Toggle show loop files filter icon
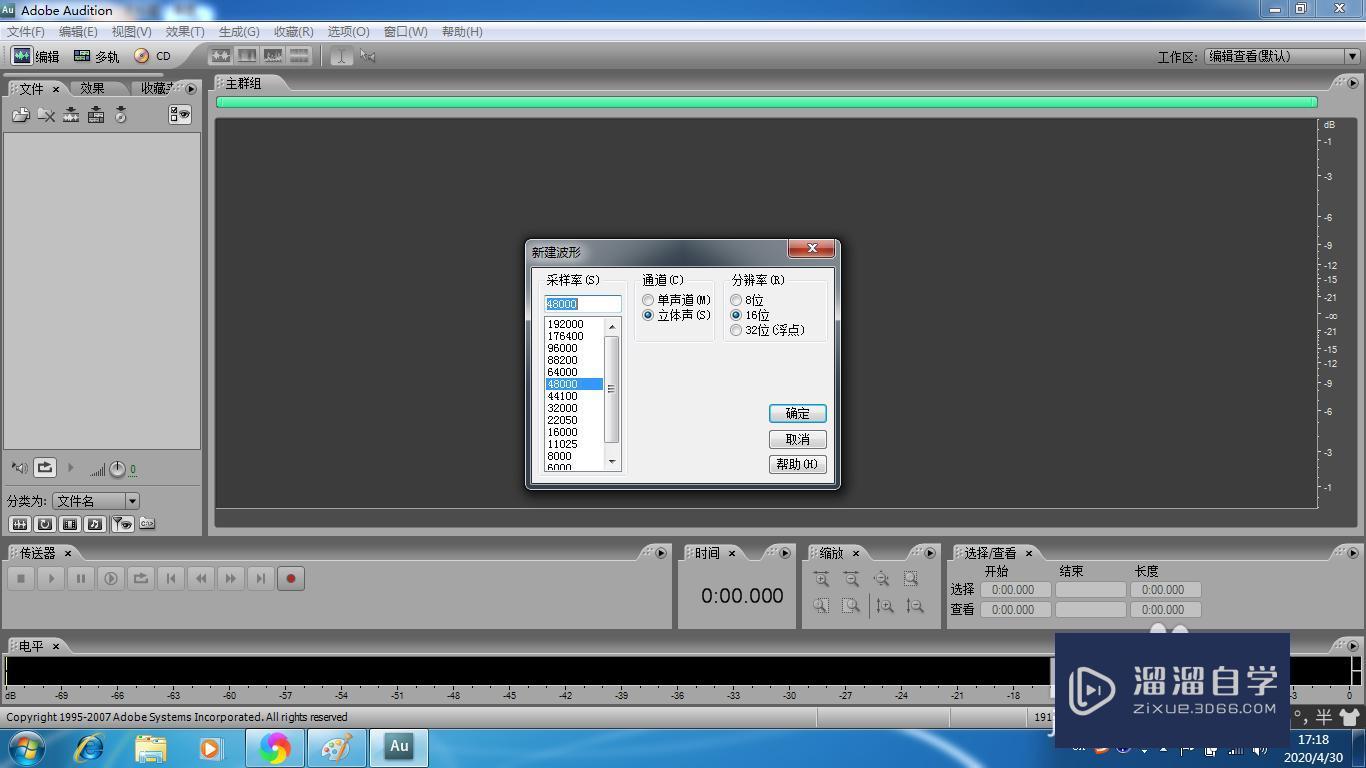The image size is (1366, 768). tap(45, 524)
